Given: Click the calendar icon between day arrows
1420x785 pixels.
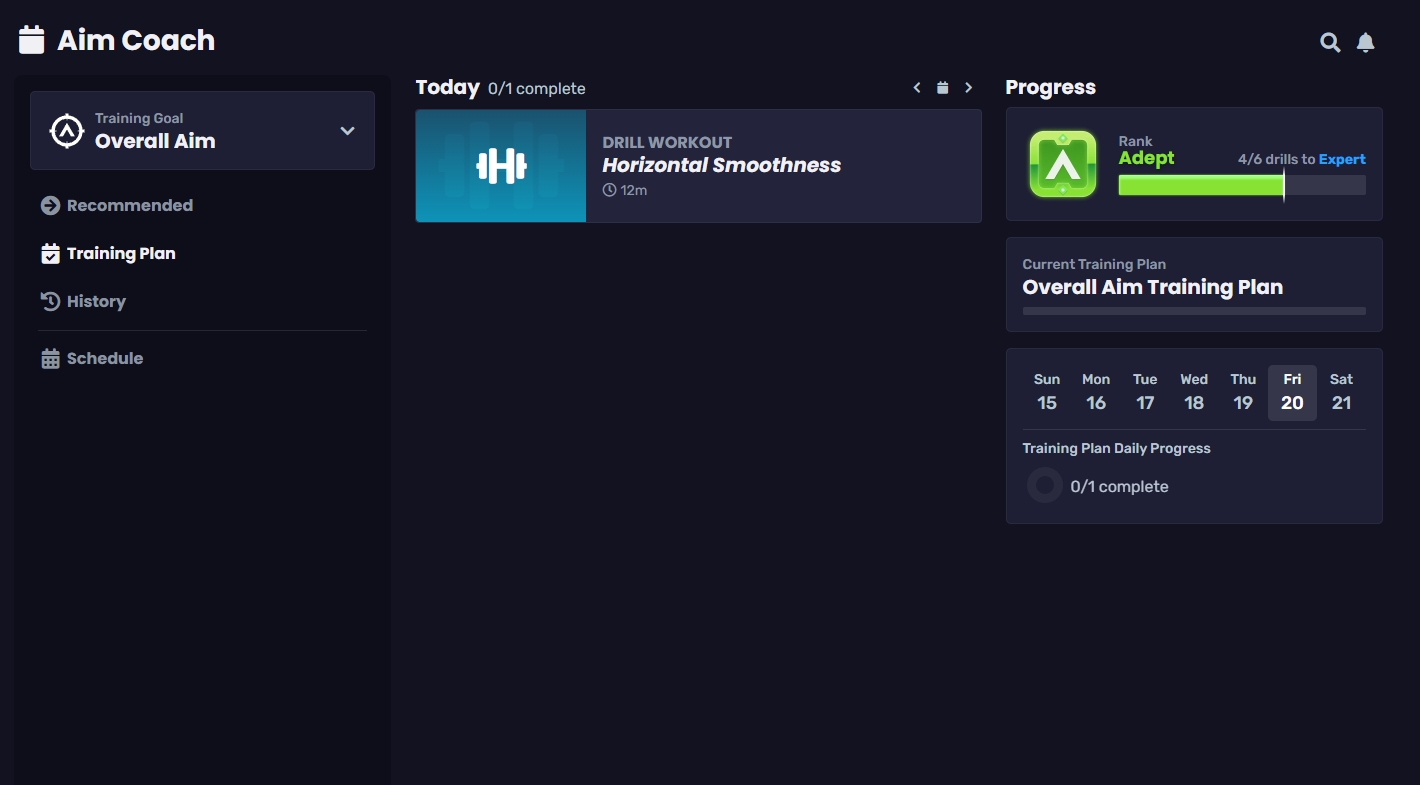Looking at the screenshot, I should point(942,88).
